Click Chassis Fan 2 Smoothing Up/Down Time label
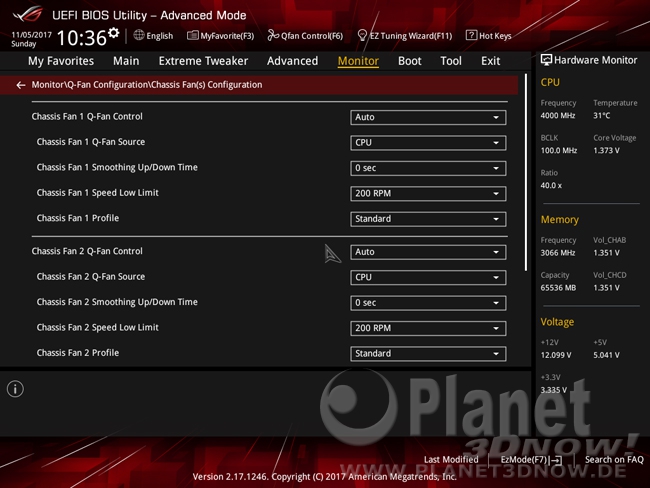The width and height of the screenshot is (650, 488). click(117, 302)
